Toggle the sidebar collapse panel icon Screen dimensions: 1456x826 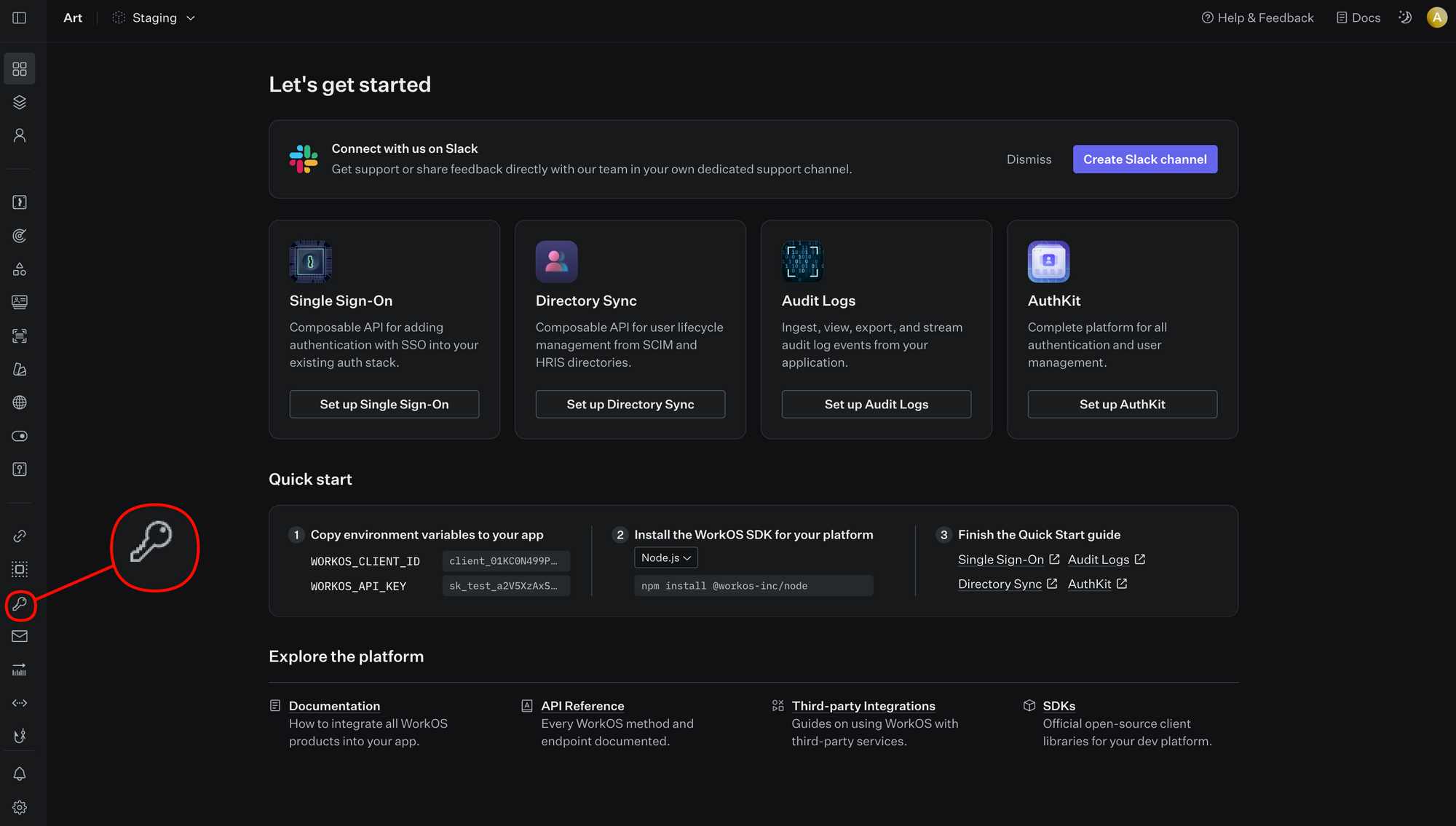tap(20, 17)
